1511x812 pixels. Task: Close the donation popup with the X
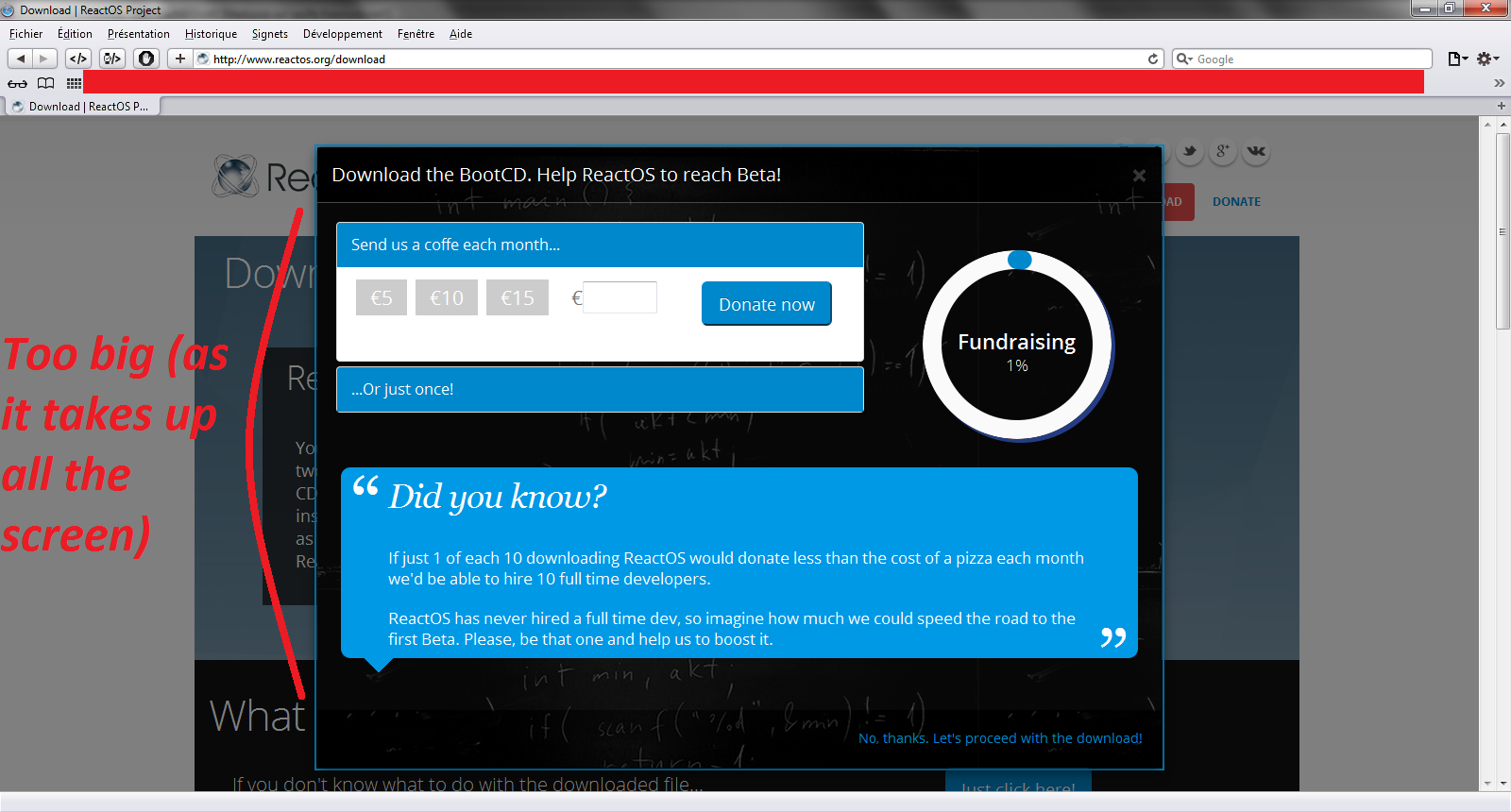click(1139, 176)
